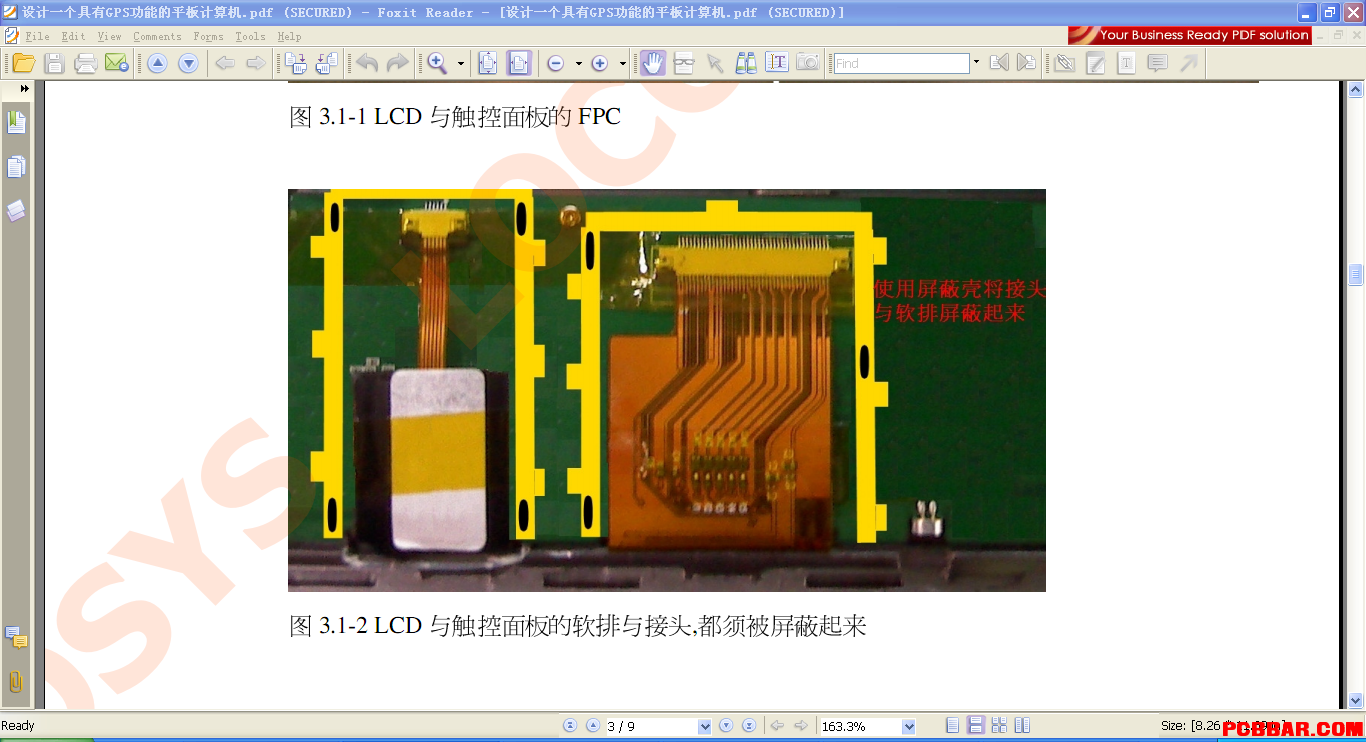1366x742 pixels.
Task: Select the Zoom In magnifier tool
Action: click(x=438, y=63)
